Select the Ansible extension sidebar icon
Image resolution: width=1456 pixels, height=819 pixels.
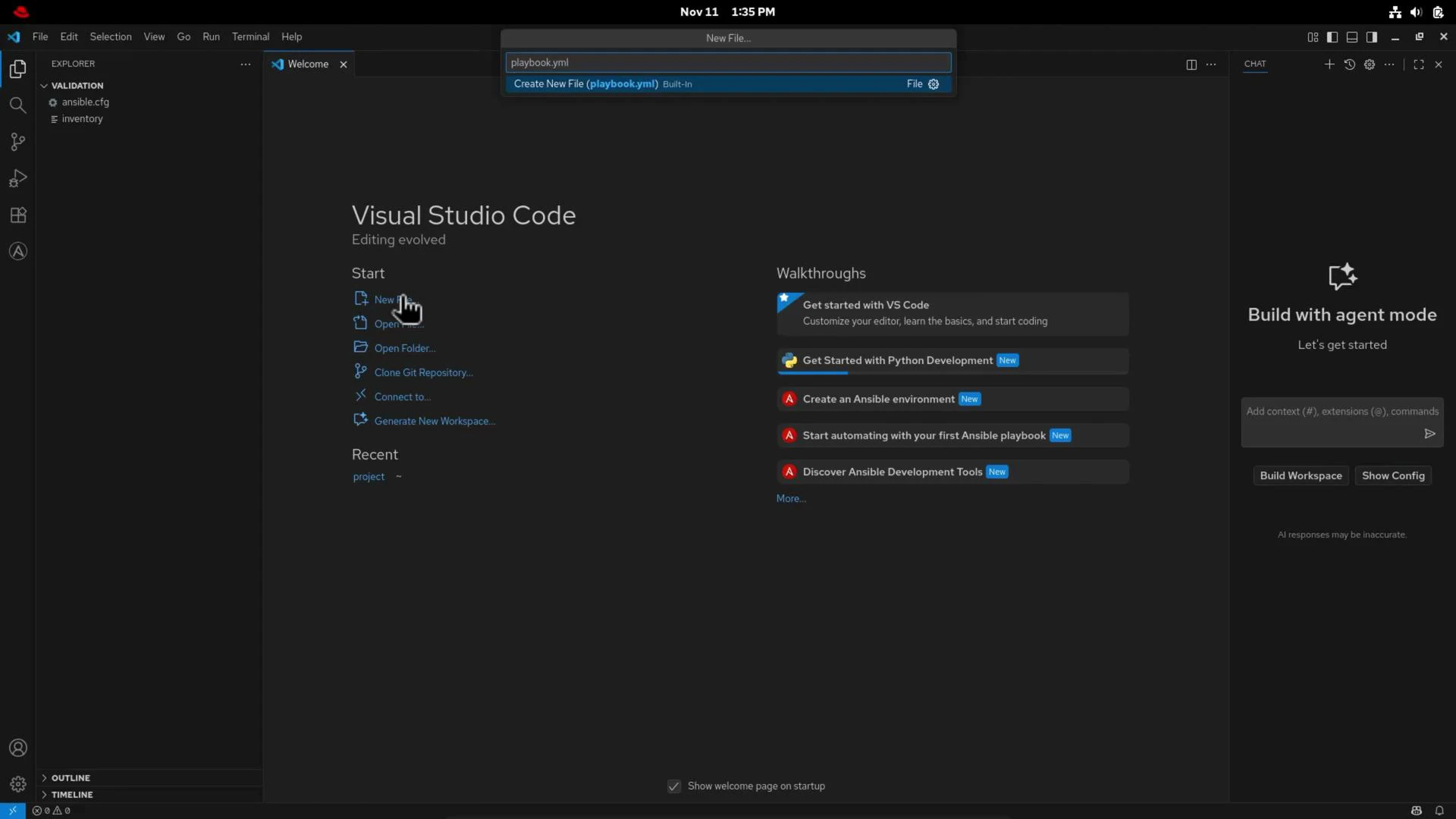pyautogui.click(x=17, y=251)
